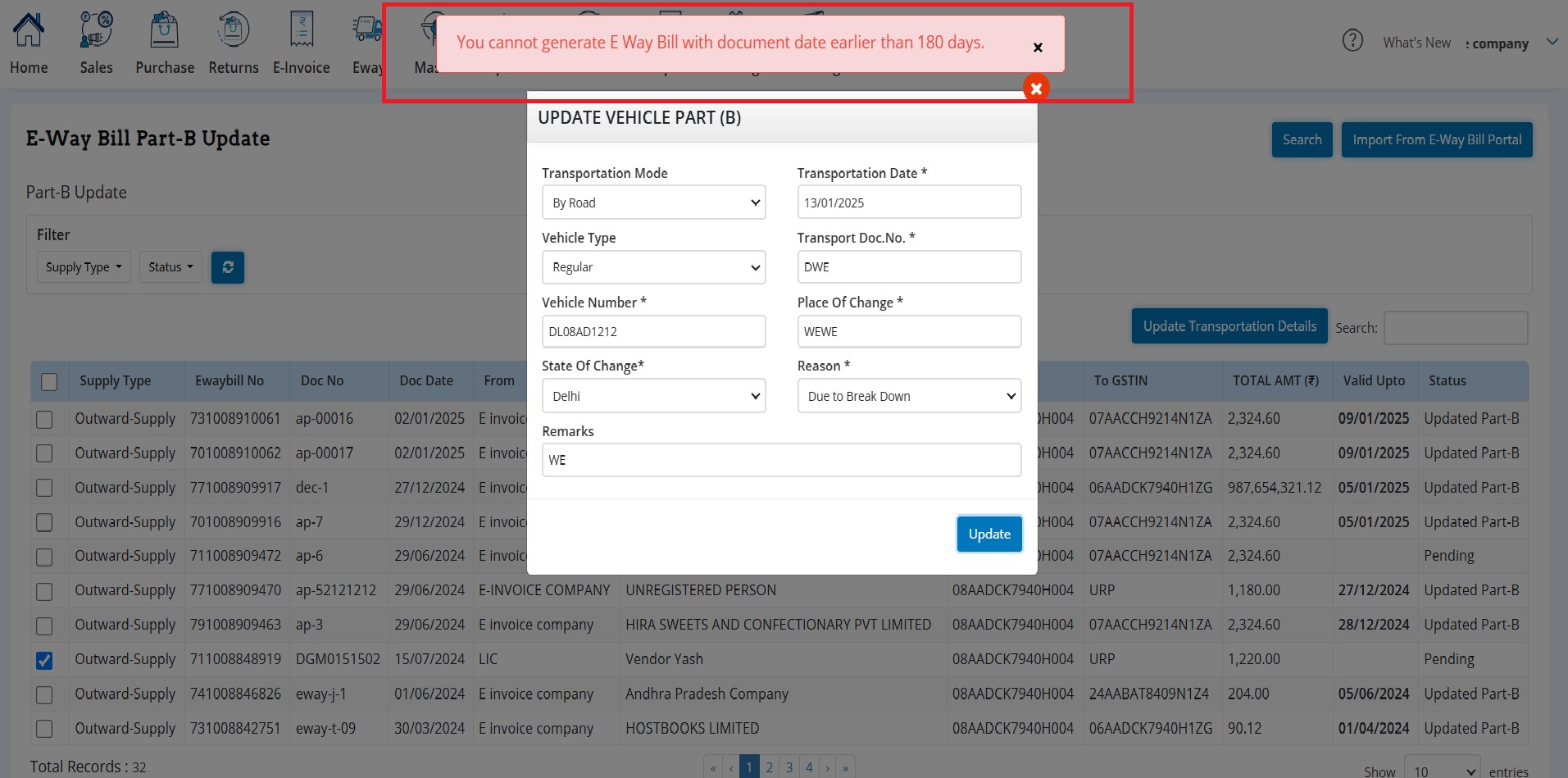Click Update Transportation Details button
This screenshot has height=778, width=1568.
pos(1229,326)
